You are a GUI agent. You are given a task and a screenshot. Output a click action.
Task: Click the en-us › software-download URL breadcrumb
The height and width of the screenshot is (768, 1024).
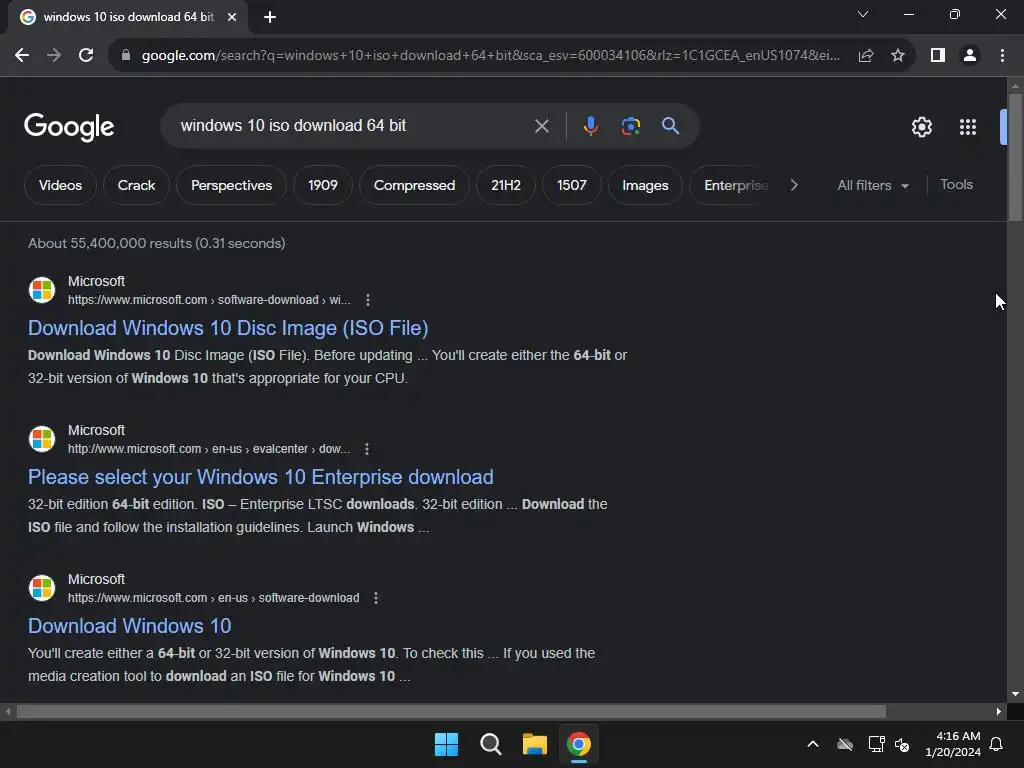click(214, 598)
